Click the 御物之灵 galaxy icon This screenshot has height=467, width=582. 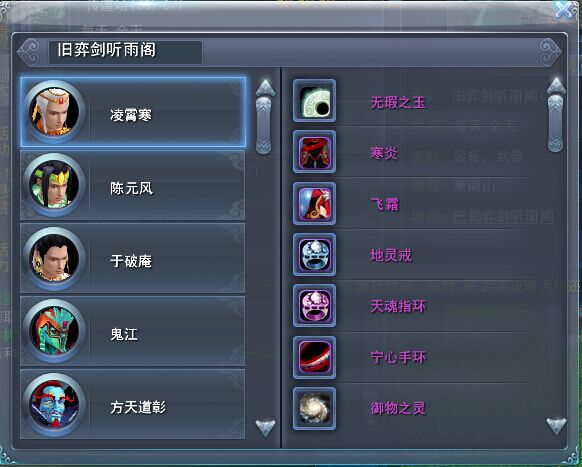314,409
